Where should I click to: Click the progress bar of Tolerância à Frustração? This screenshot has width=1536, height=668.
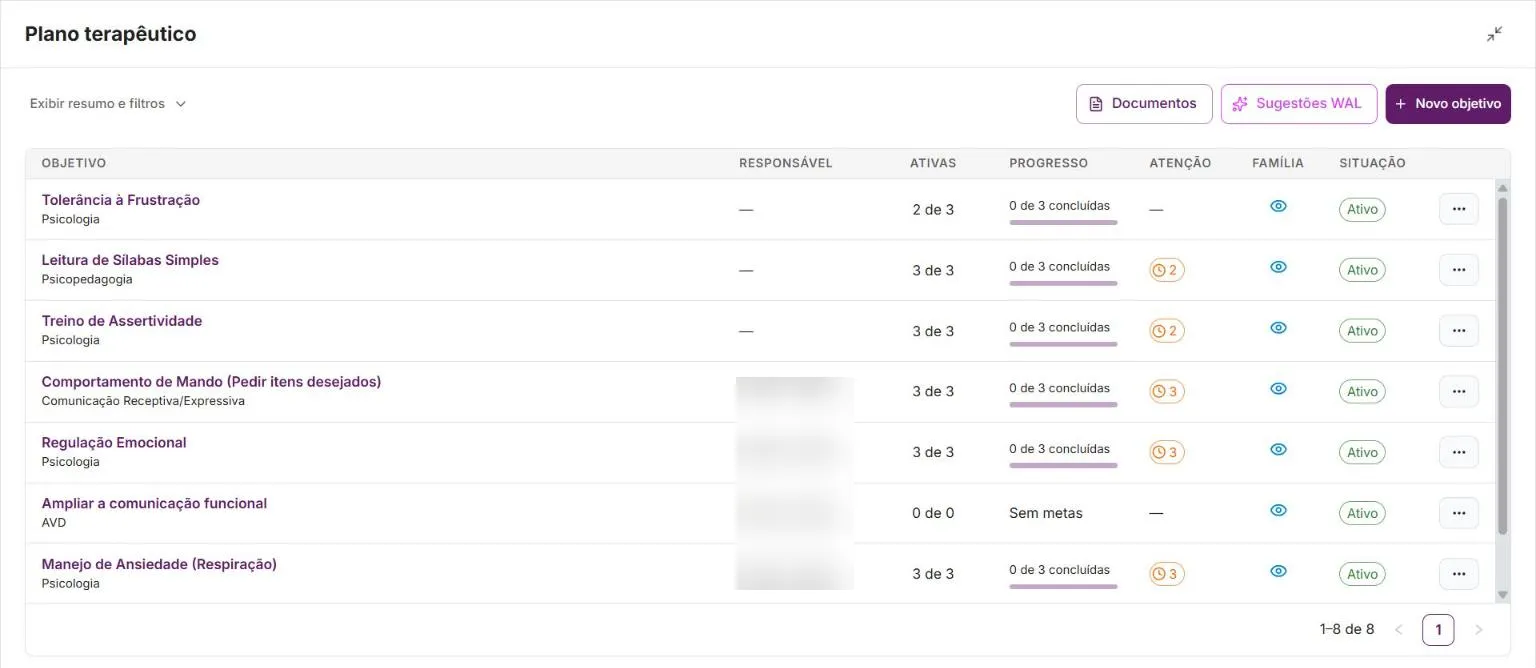(1063, 222)
